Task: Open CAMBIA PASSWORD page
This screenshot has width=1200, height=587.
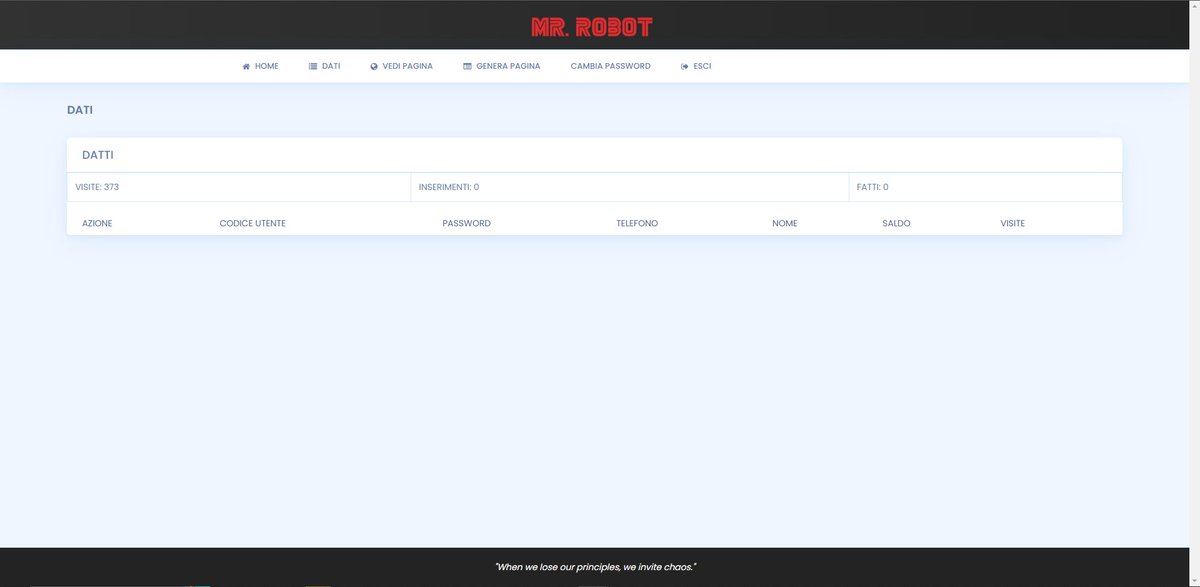Action: [x=611, y=66]
